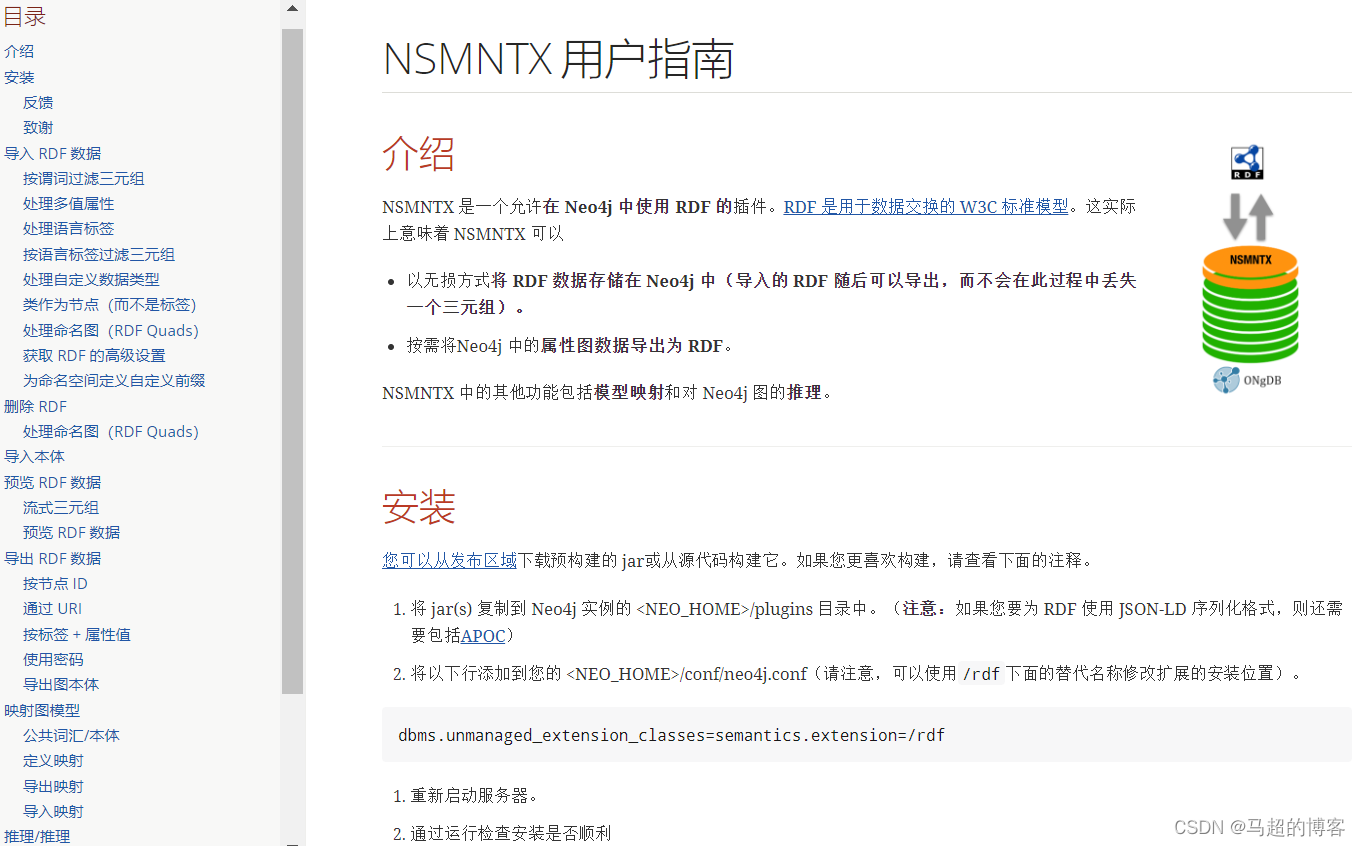Click the dbms.unmanaged_extension_classes code block

867,735
